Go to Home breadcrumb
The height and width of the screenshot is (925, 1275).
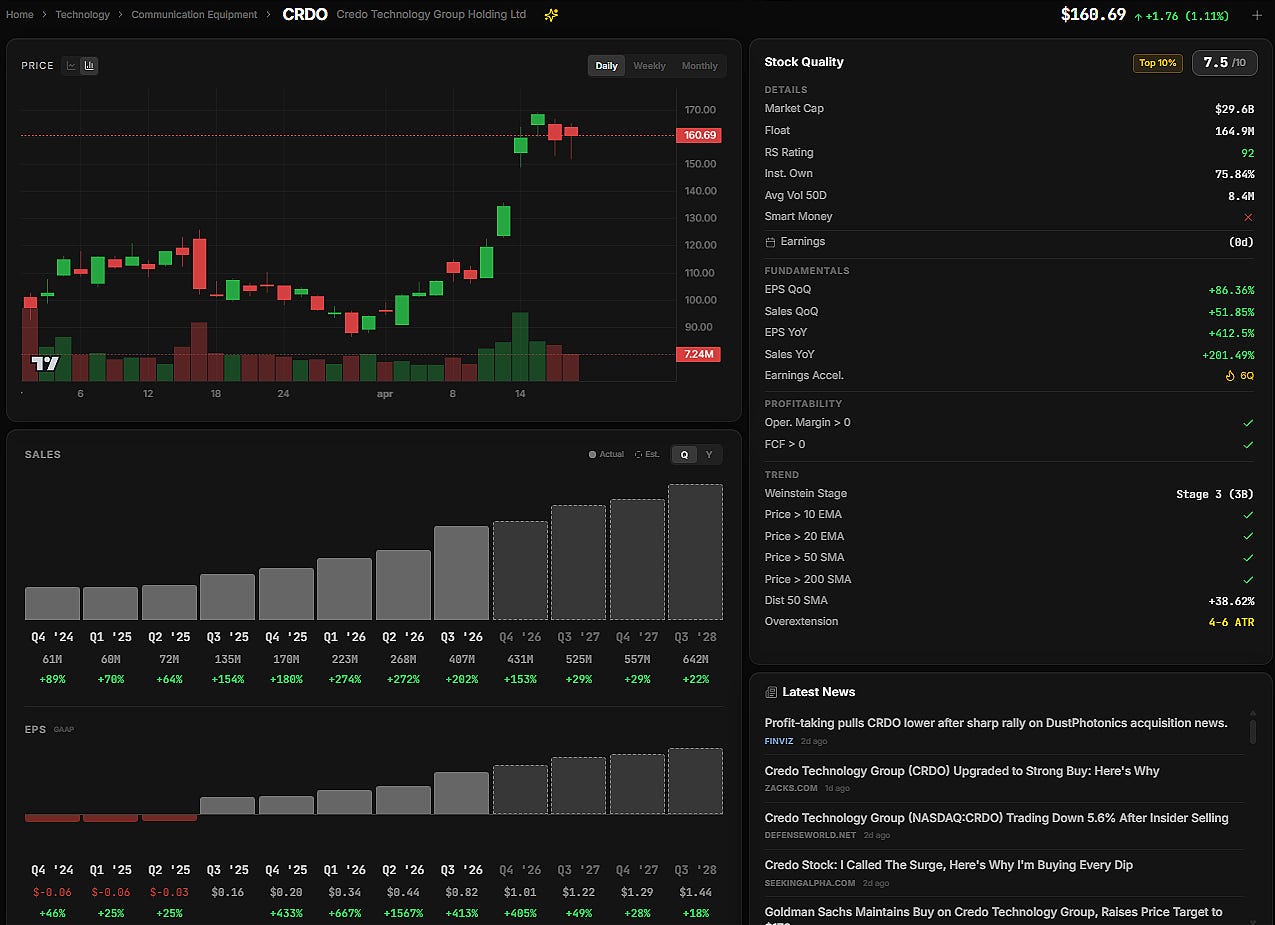click(x=20, y=15)
